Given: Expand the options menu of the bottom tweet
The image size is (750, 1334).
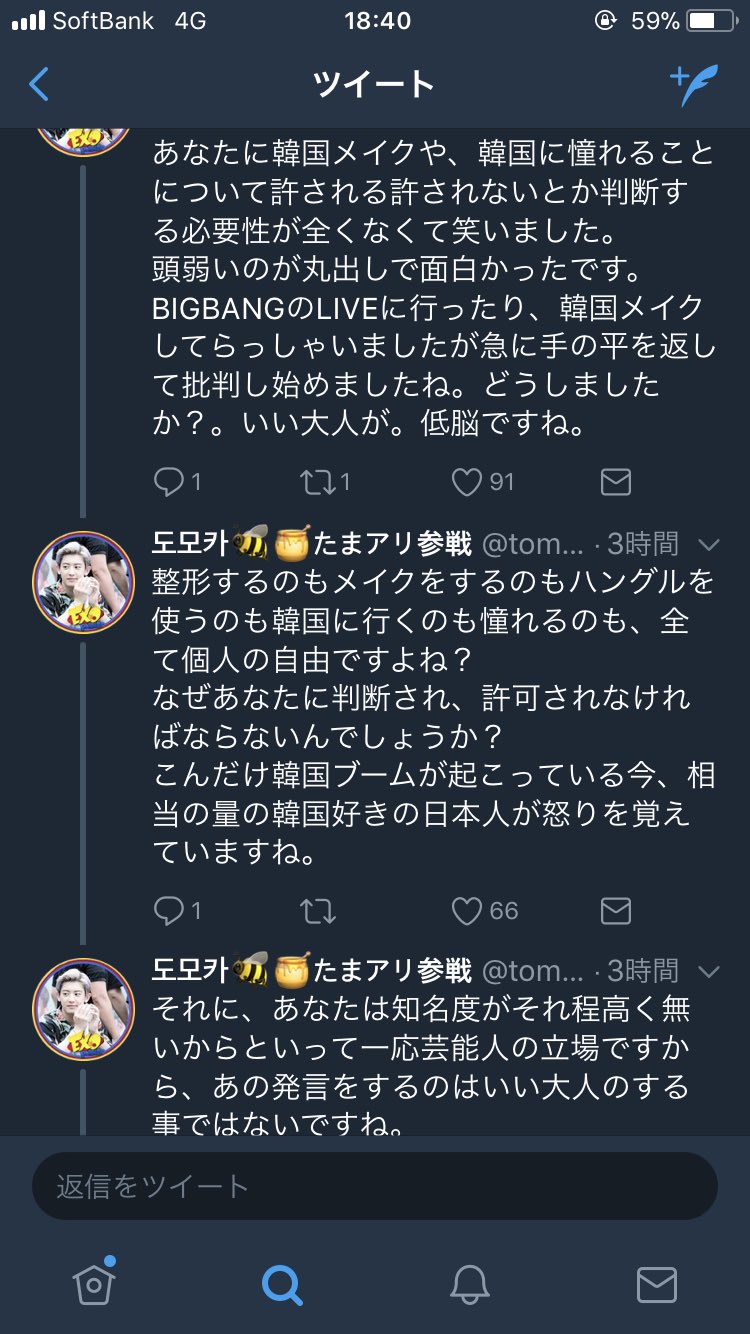Looking at the screenshot, I should click(x=710, y=971).
